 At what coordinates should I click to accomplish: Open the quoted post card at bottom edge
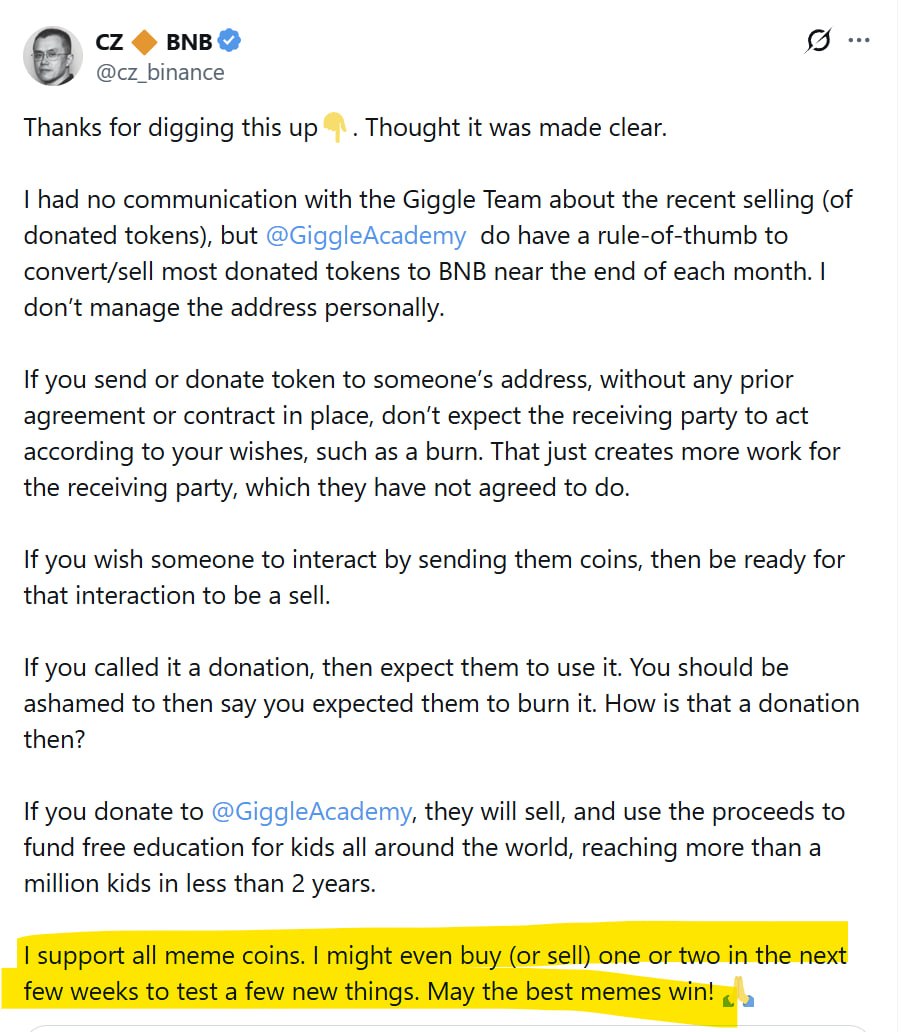[x=448, y=1028]
